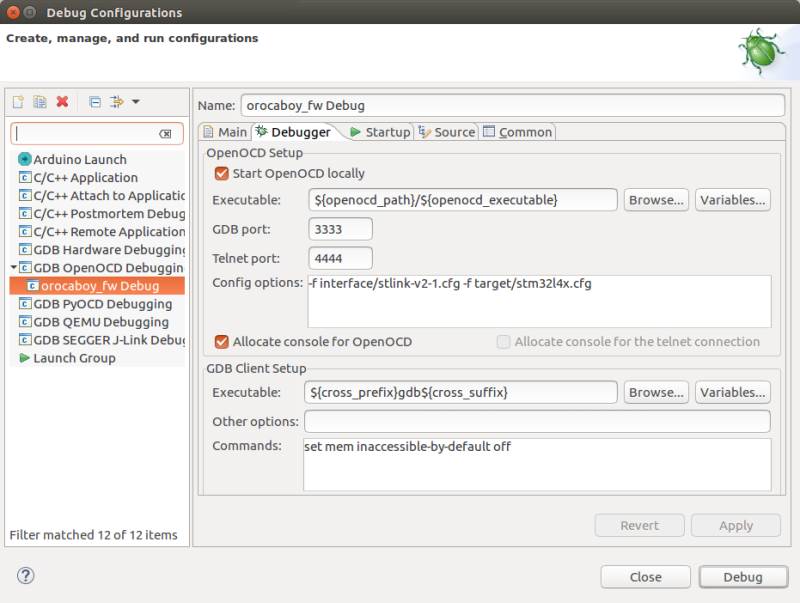The width and height of the screenshot is (800, 603).
Task: Switch to the Main tab
Action: [225, 132]
